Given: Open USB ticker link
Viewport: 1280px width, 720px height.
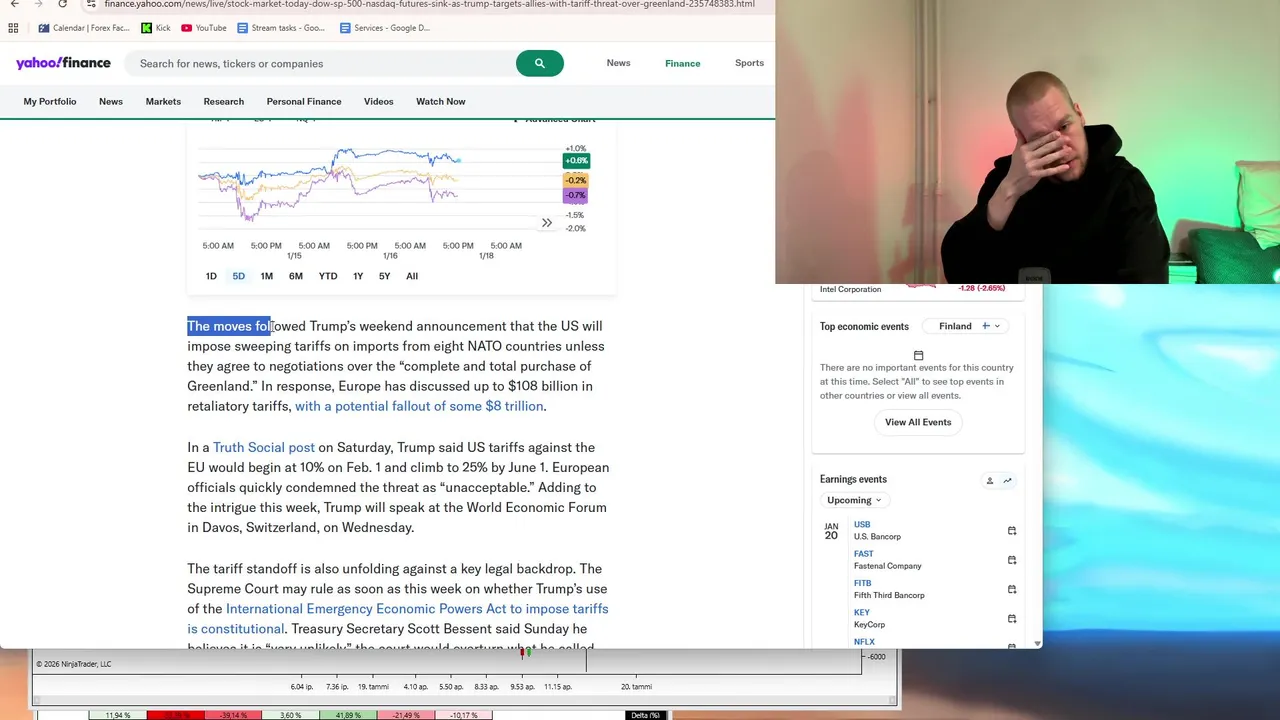Looking at the screenshot, I should pyautogui.click(x=862, y=524).
